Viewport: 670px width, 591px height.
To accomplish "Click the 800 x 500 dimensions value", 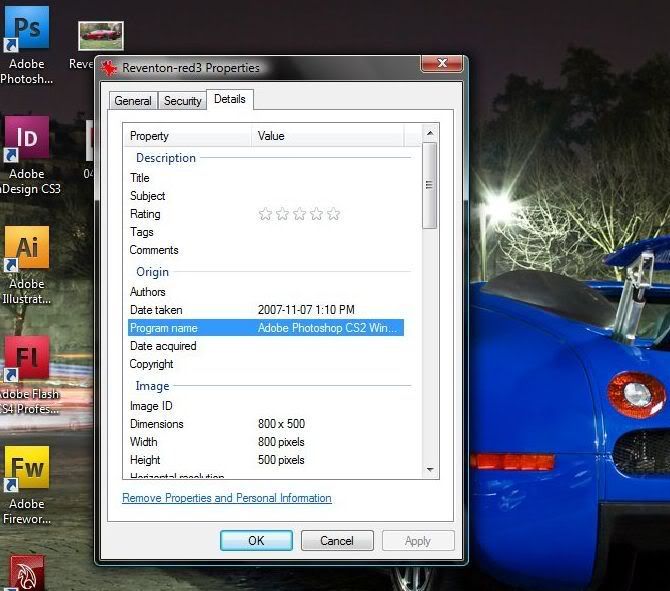I will click(x=281, y=424).
